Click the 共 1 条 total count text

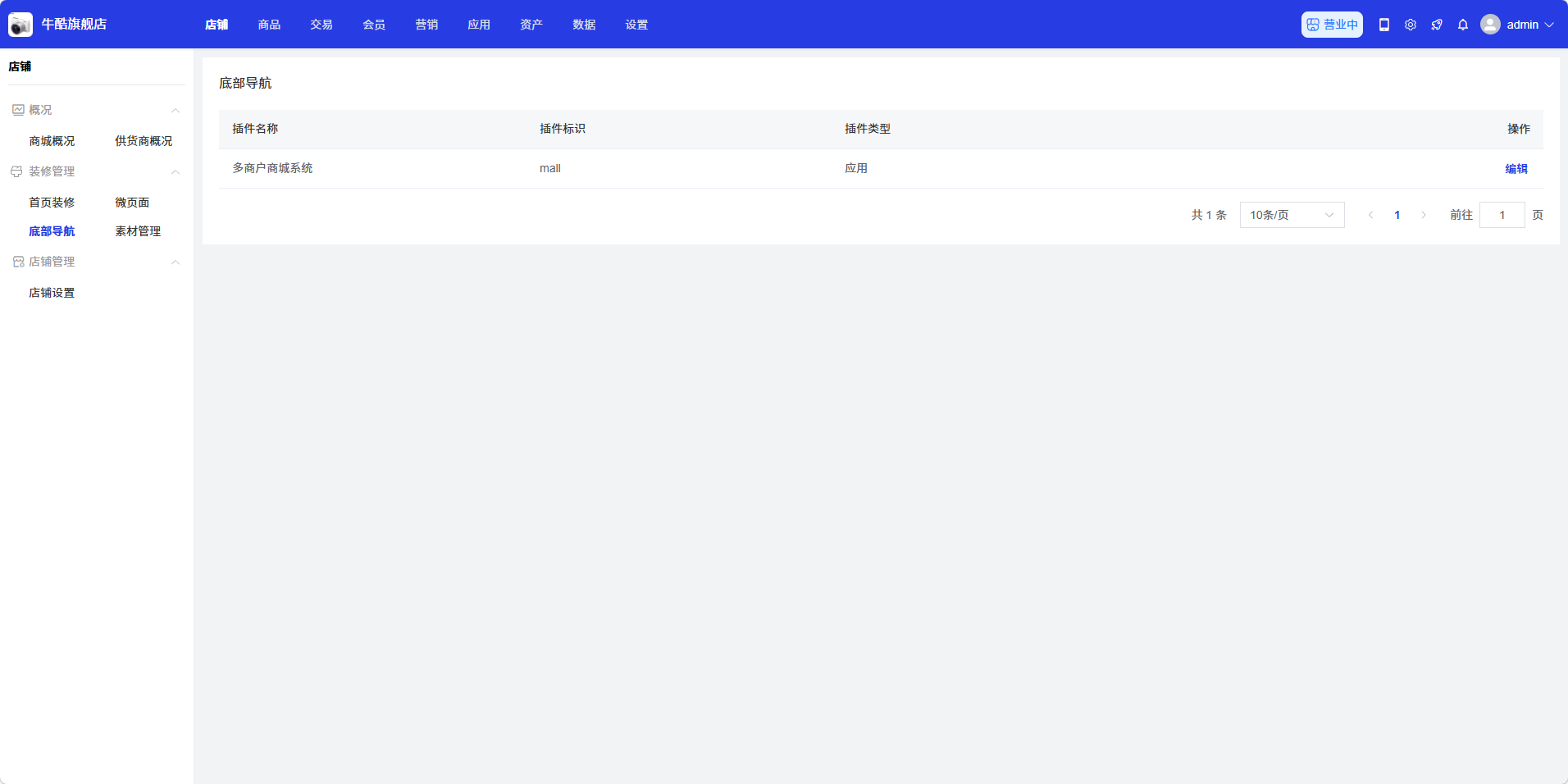(x=1209, y=215)
